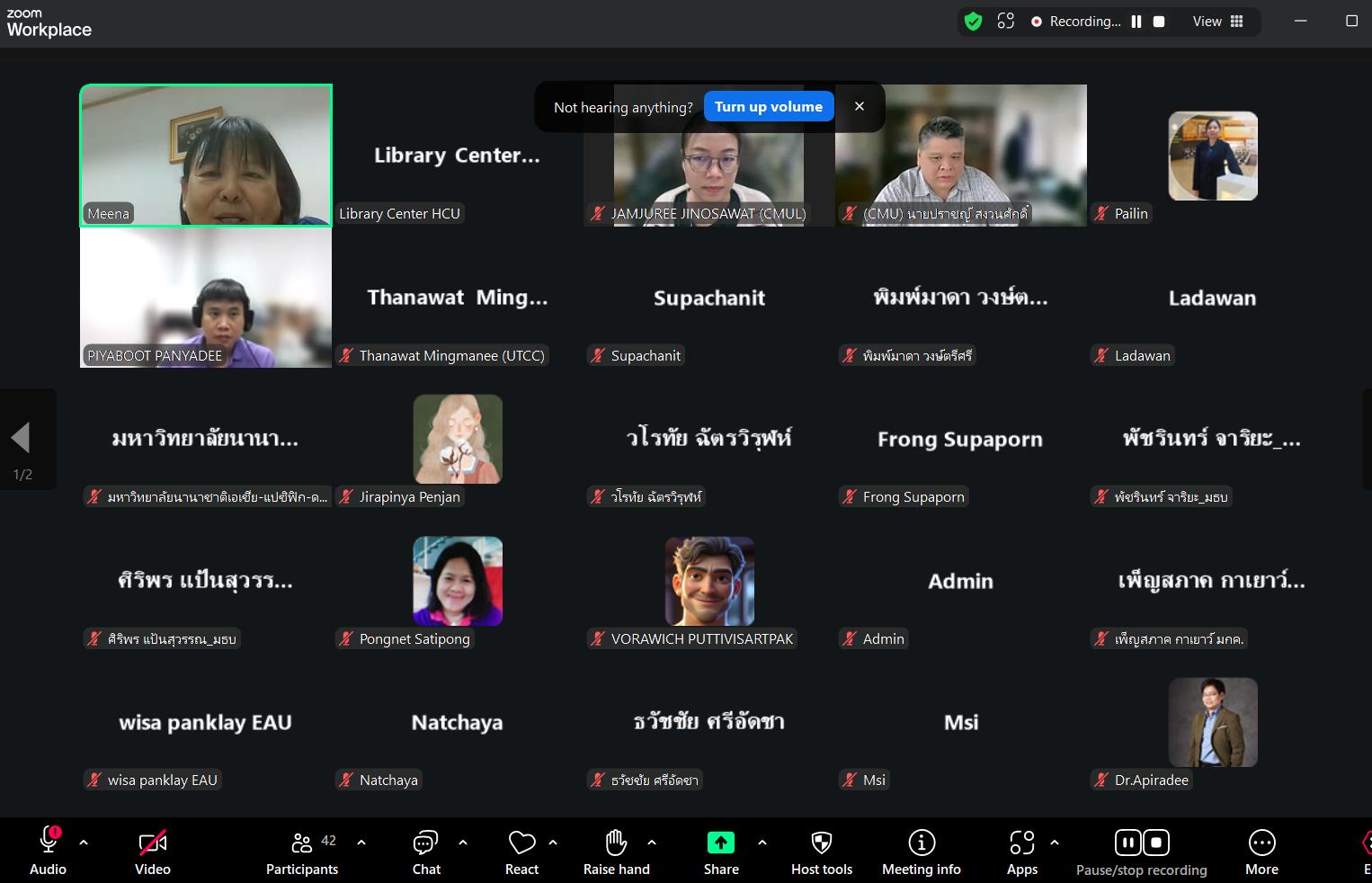The width and height of the screenshot is (1372, 883).
Task: Click the encryption shield icon
Action: [x=973, y=22]
